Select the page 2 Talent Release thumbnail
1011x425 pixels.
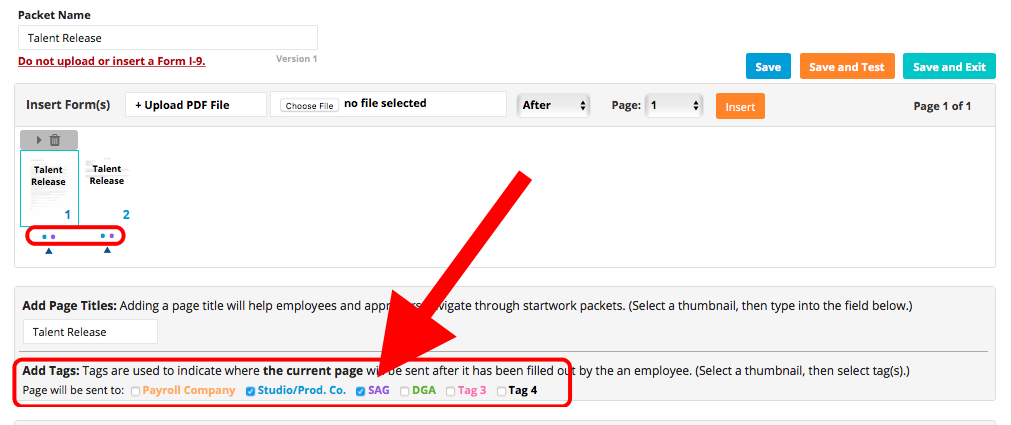[107, 188]
